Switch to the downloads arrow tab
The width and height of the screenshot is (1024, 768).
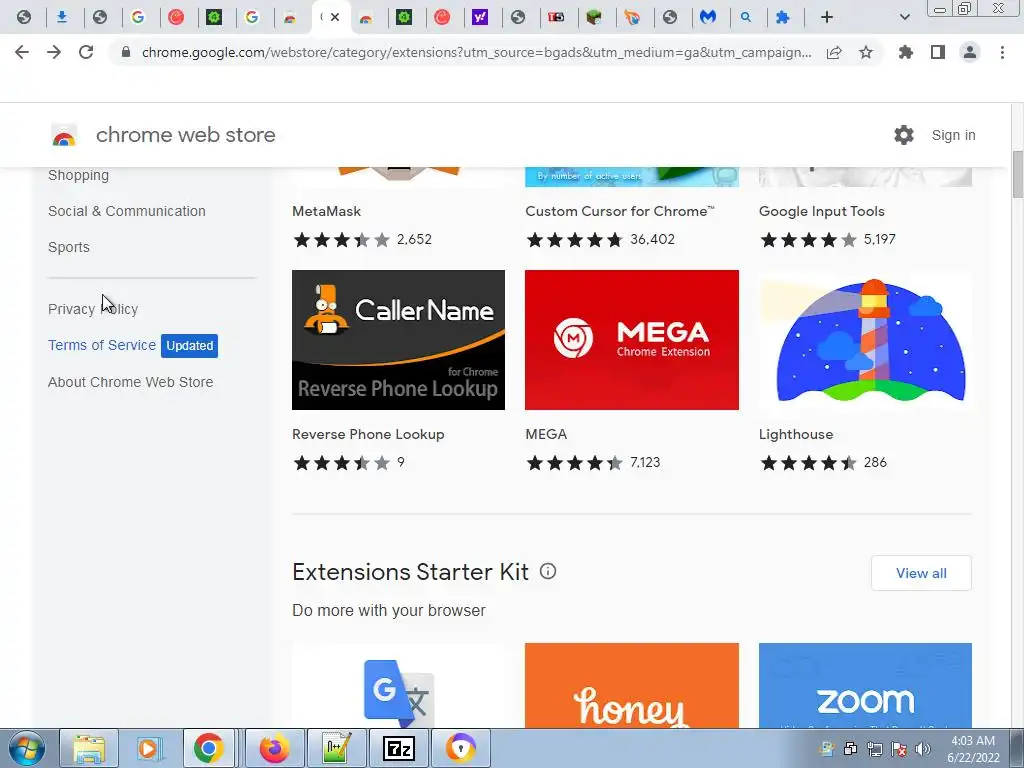pyautogui.click(x=62, y=18)
